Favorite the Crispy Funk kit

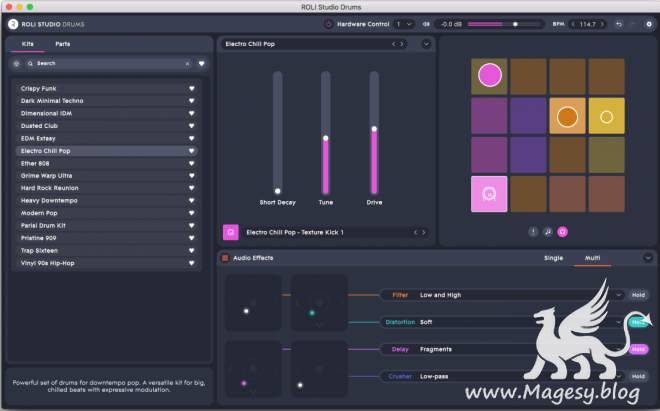point(192,88)
